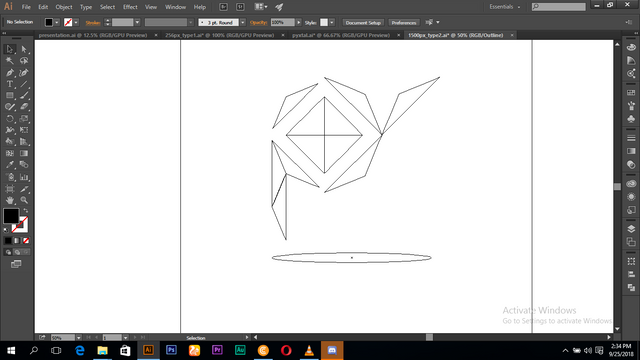Screen dimensions: 640x360
Task: Open the Opacity panel link
Action: (258, 23)
